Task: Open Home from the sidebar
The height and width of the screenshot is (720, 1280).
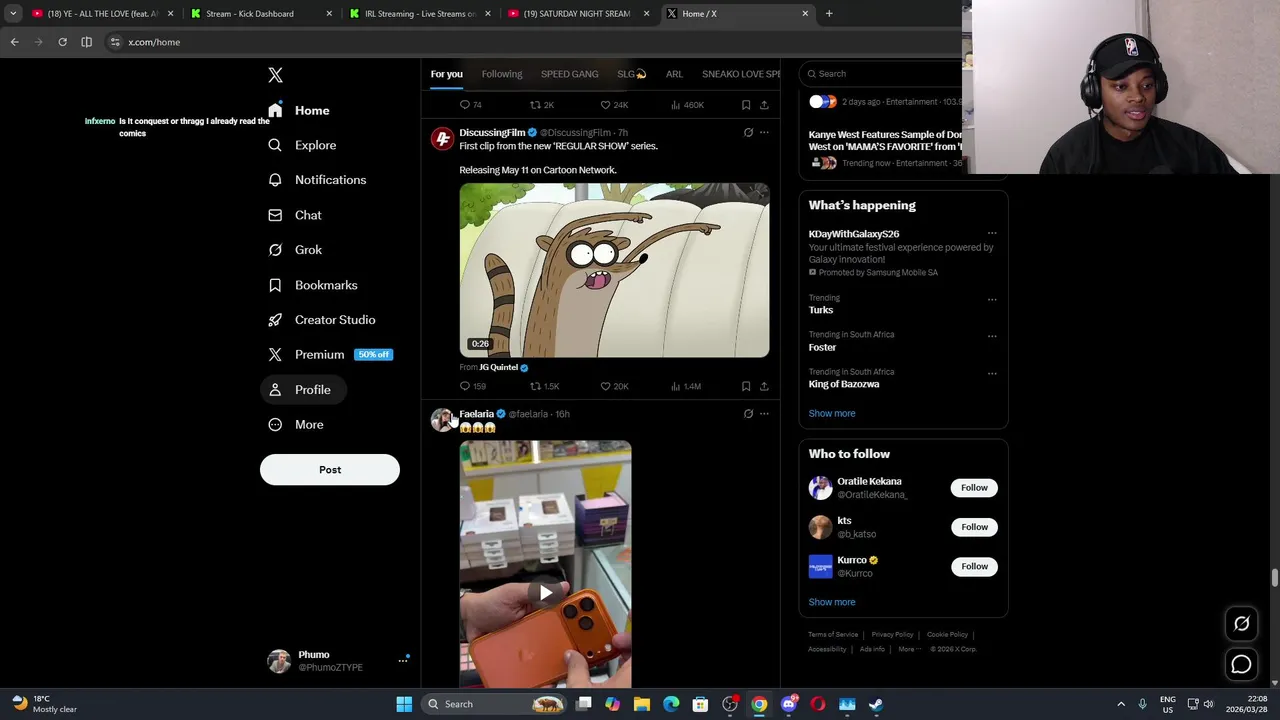Action: point(299,110)
